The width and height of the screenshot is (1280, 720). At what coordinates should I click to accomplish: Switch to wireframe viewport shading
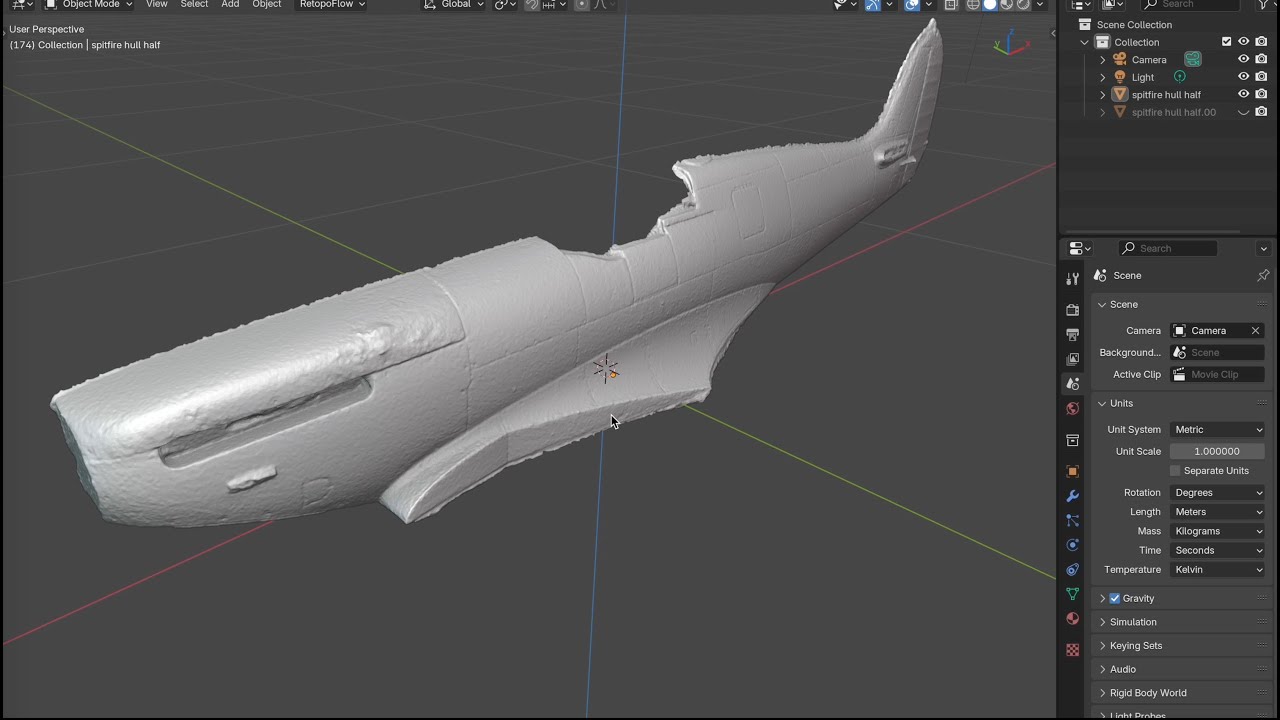pos(973,5)
